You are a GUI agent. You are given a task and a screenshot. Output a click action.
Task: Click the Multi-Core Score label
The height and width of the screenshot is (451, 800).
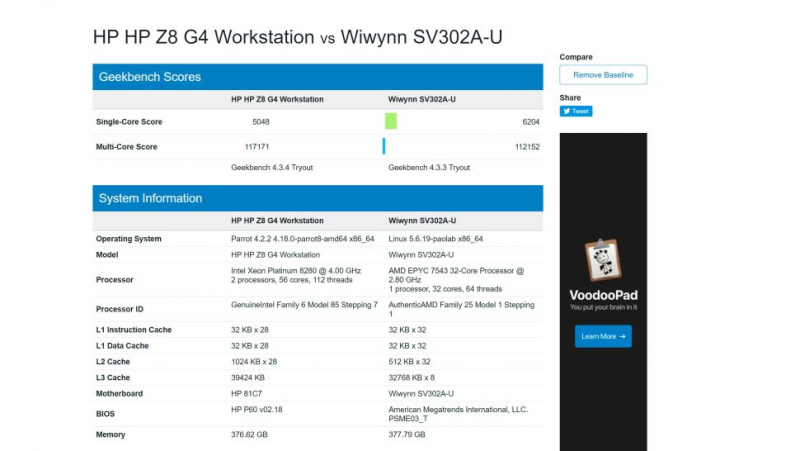127,147
